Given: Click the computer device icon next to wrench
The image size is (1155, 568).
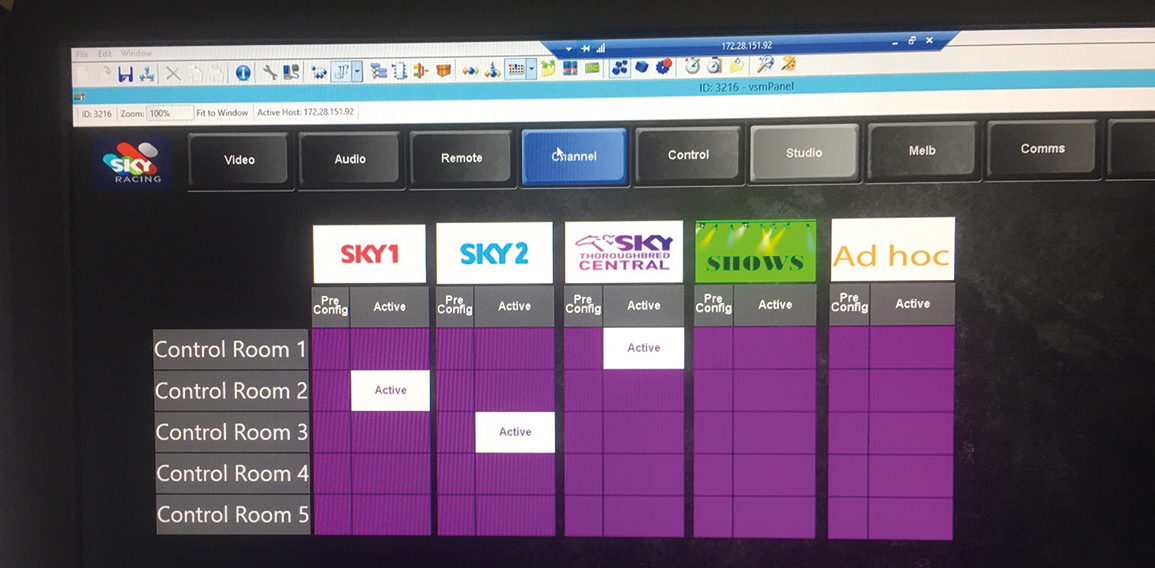Looking at the screenshot, I should (291, 71).
